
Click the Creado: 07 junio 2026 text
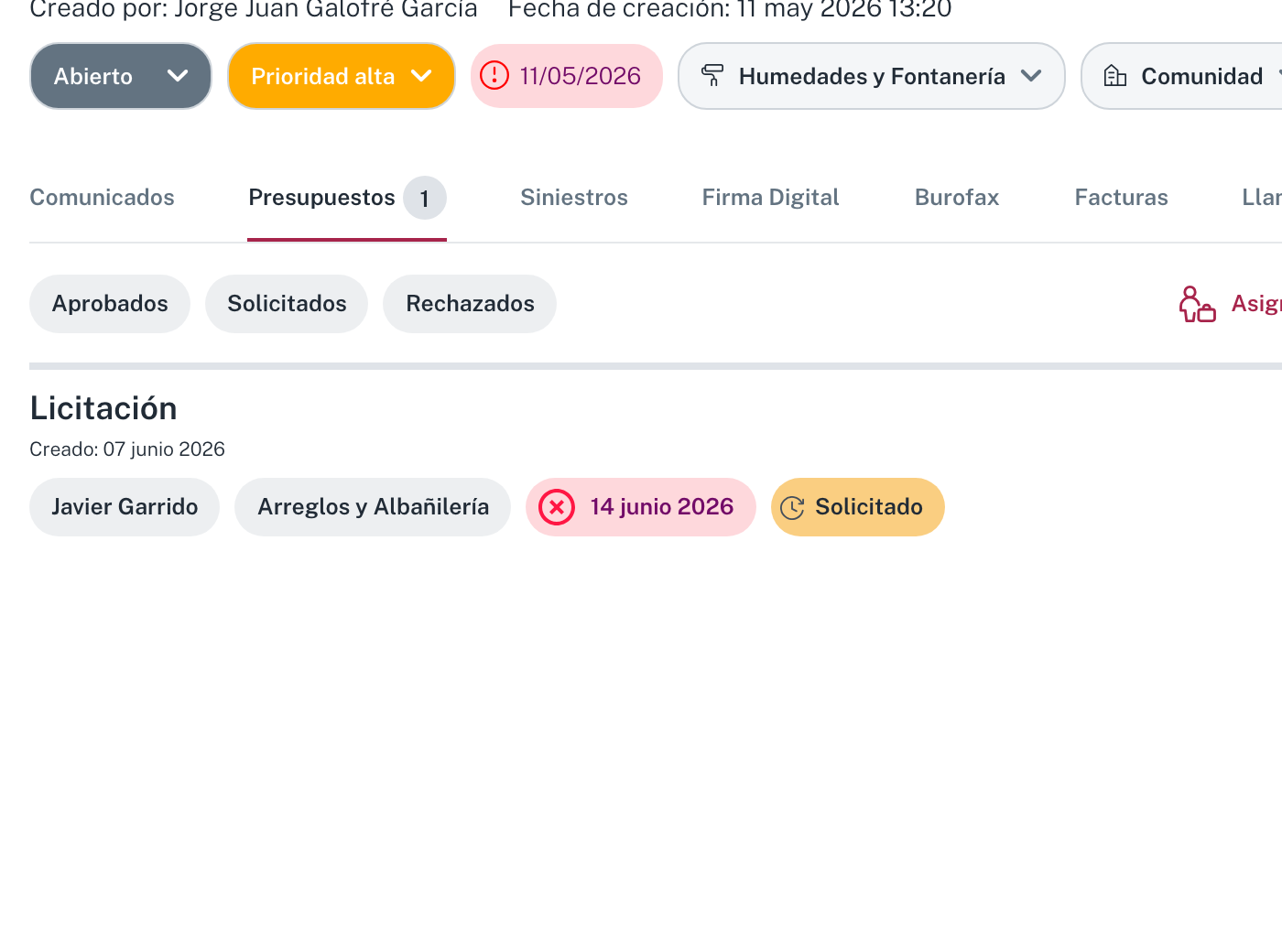point(127,449)
